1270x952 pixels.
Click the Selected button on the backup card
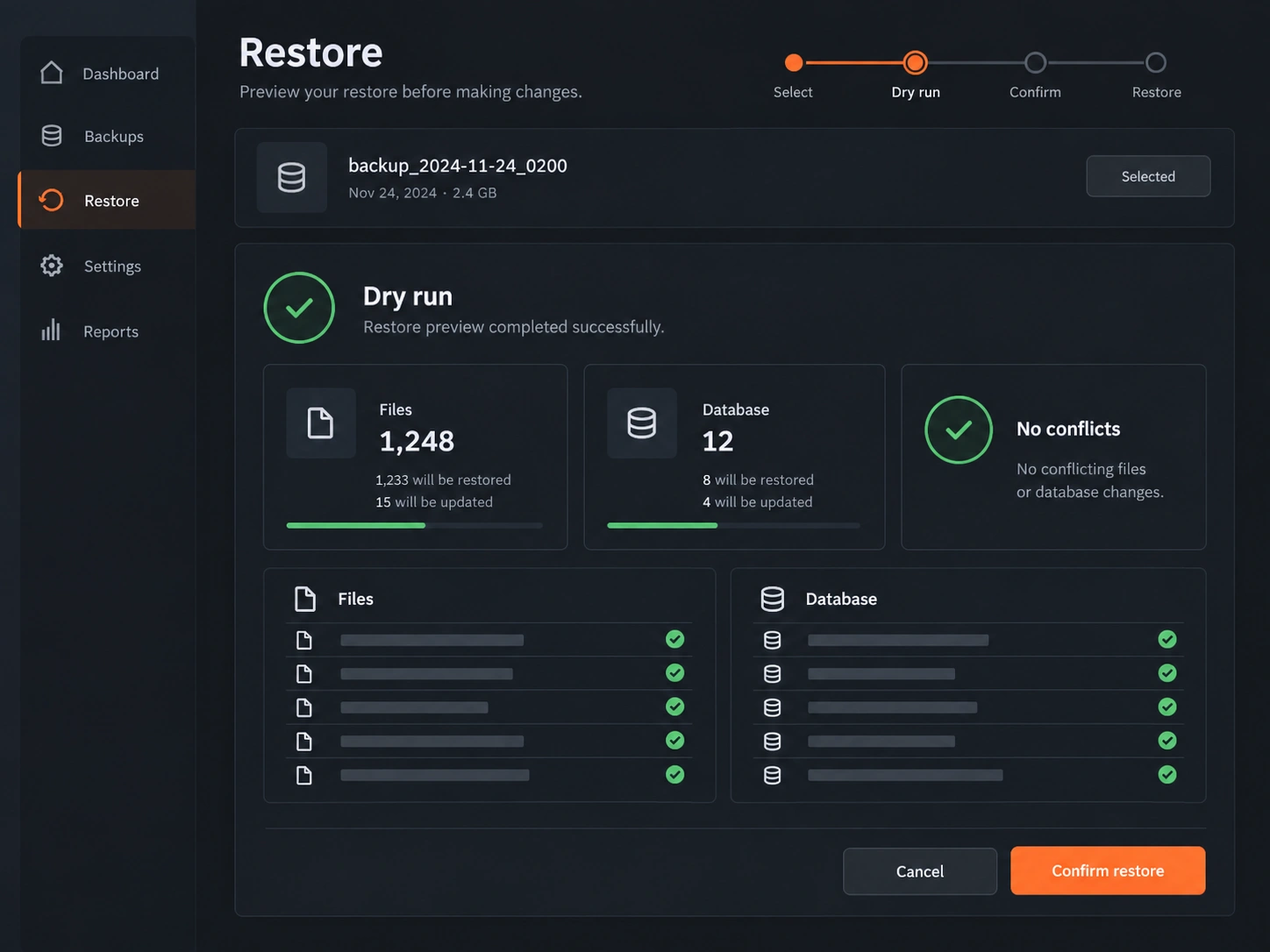(1148, 176)
